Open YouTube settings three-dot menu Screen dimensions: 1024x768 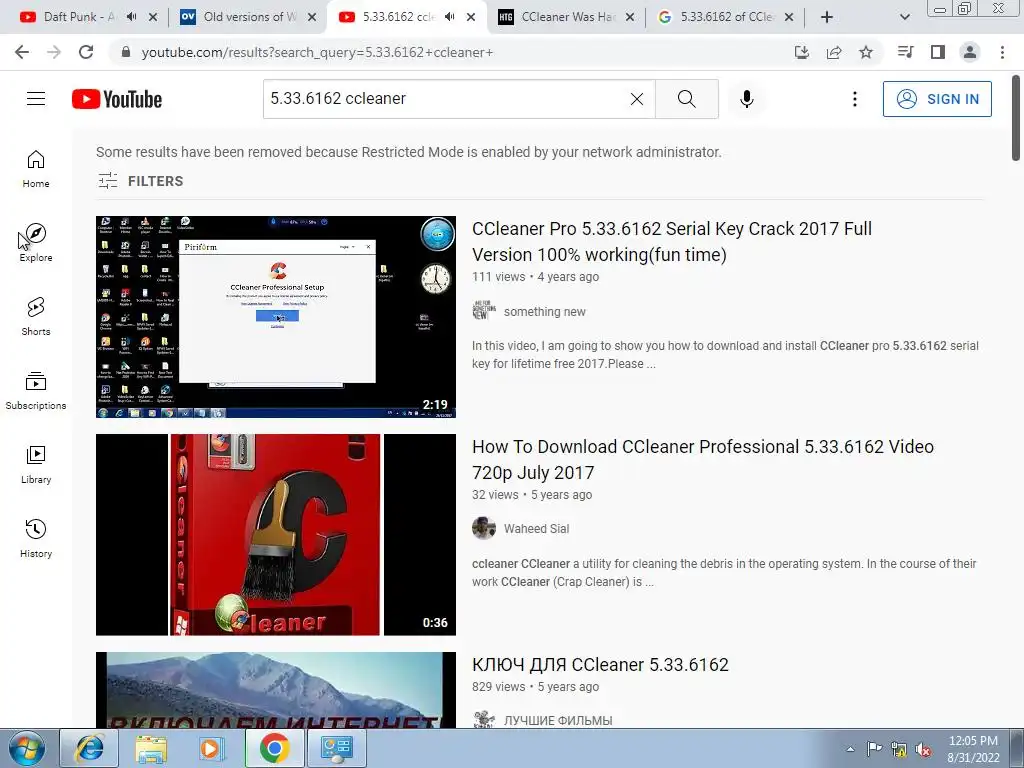[854, 99]
